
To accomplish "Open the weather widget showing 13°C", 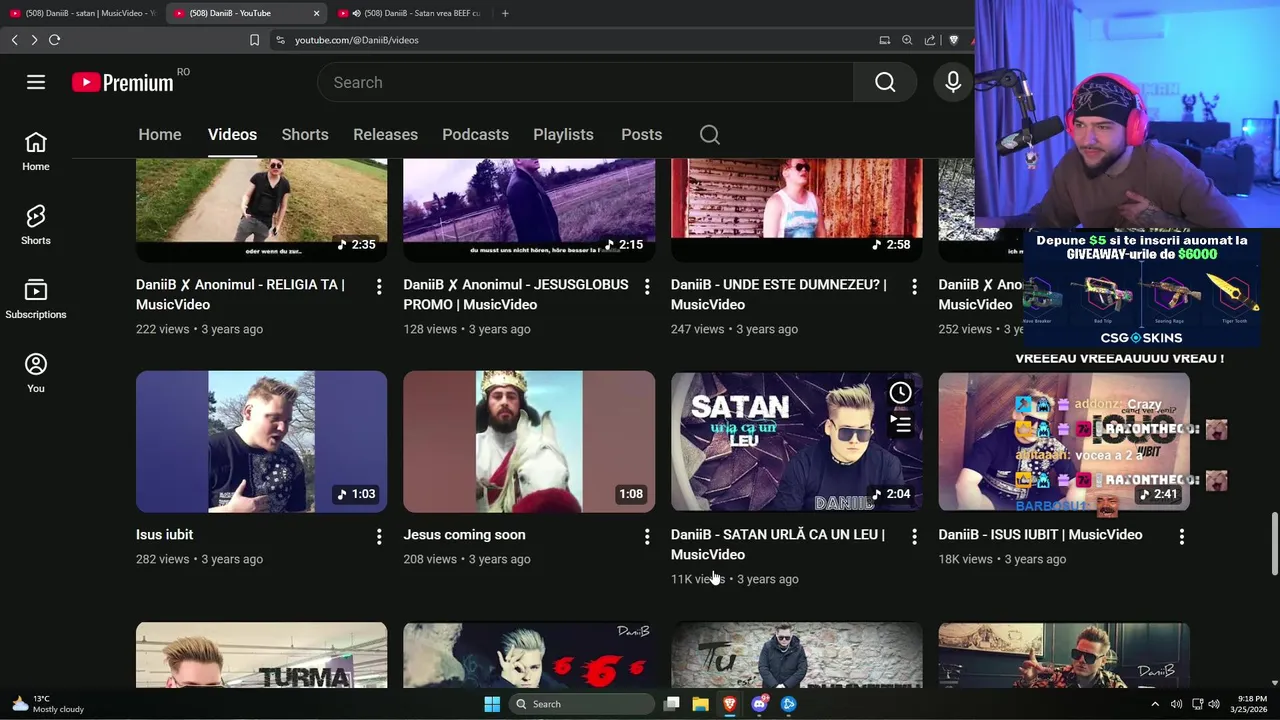I will coord(47,704).
